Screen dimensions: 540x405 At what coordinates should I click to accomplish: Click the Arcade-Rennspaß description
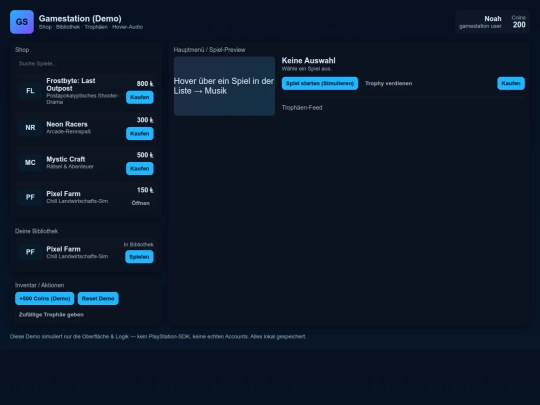(69, 132)
